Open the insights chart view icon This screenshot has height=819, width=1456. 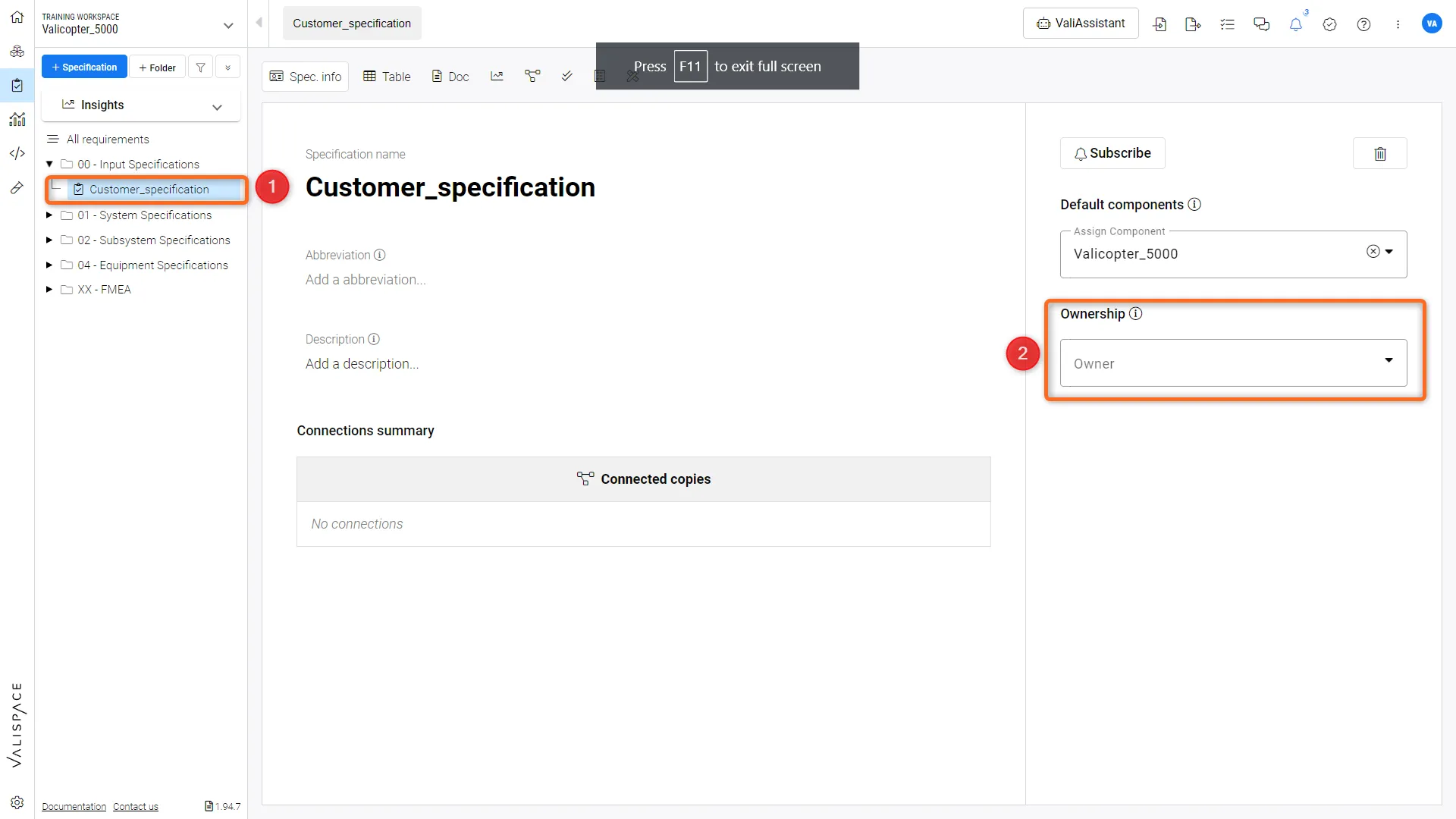point(497,76)
